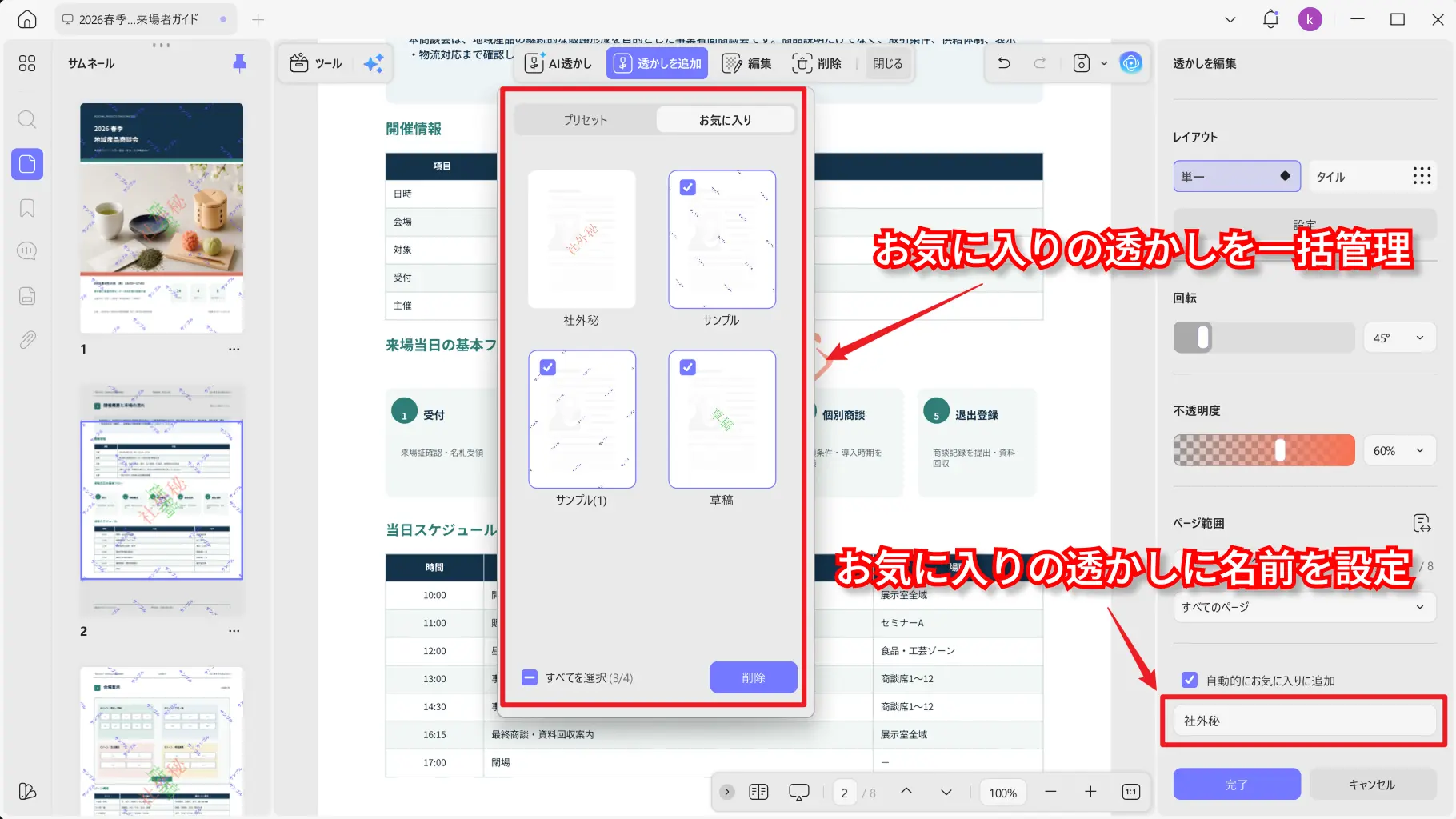This screenshot has height=819, width=1456.
Task: Click the キャンセル button
Action: tap(1372, 785)
